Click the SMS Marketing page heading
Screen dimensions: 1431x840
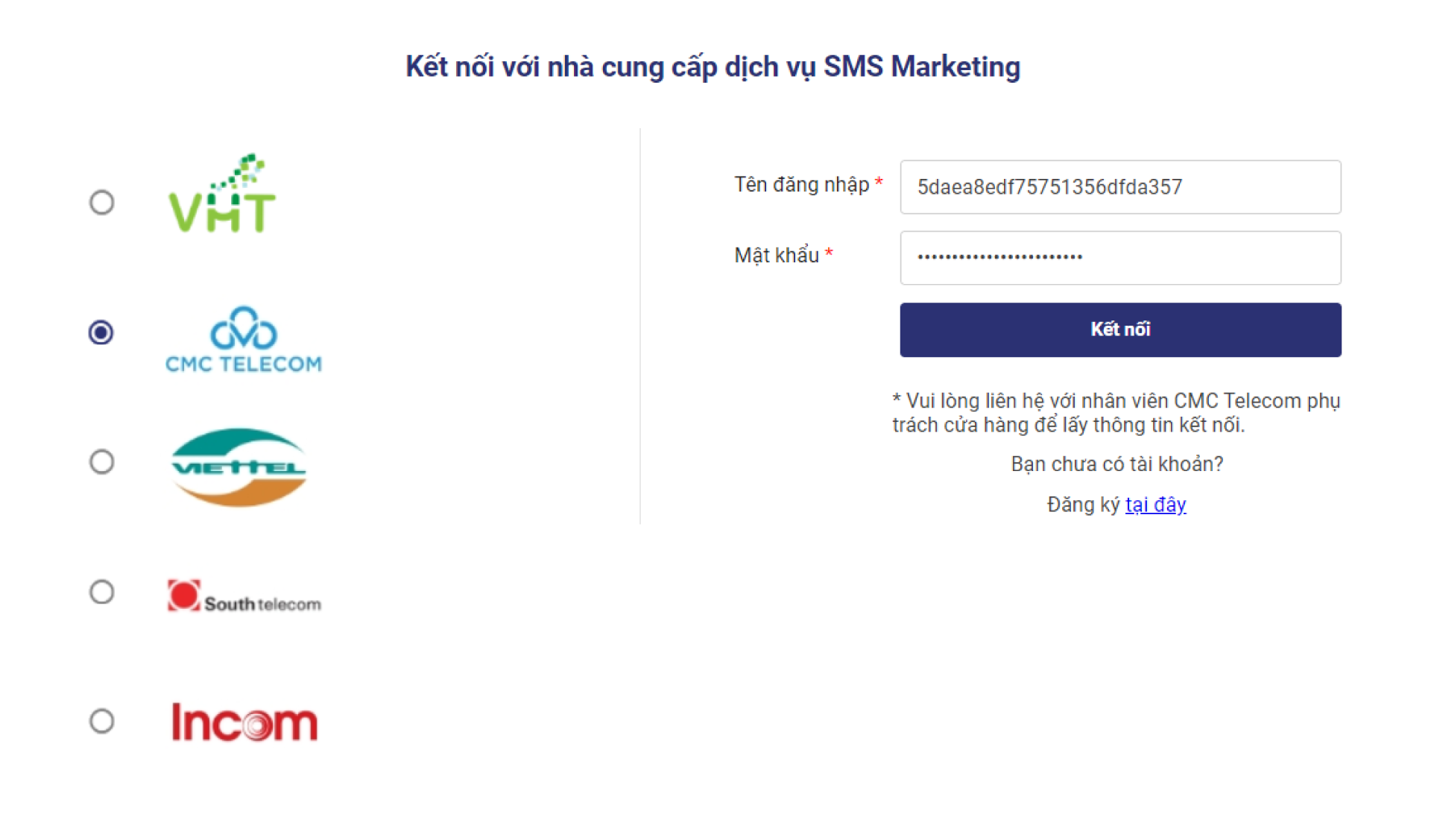tap(713, 67)
